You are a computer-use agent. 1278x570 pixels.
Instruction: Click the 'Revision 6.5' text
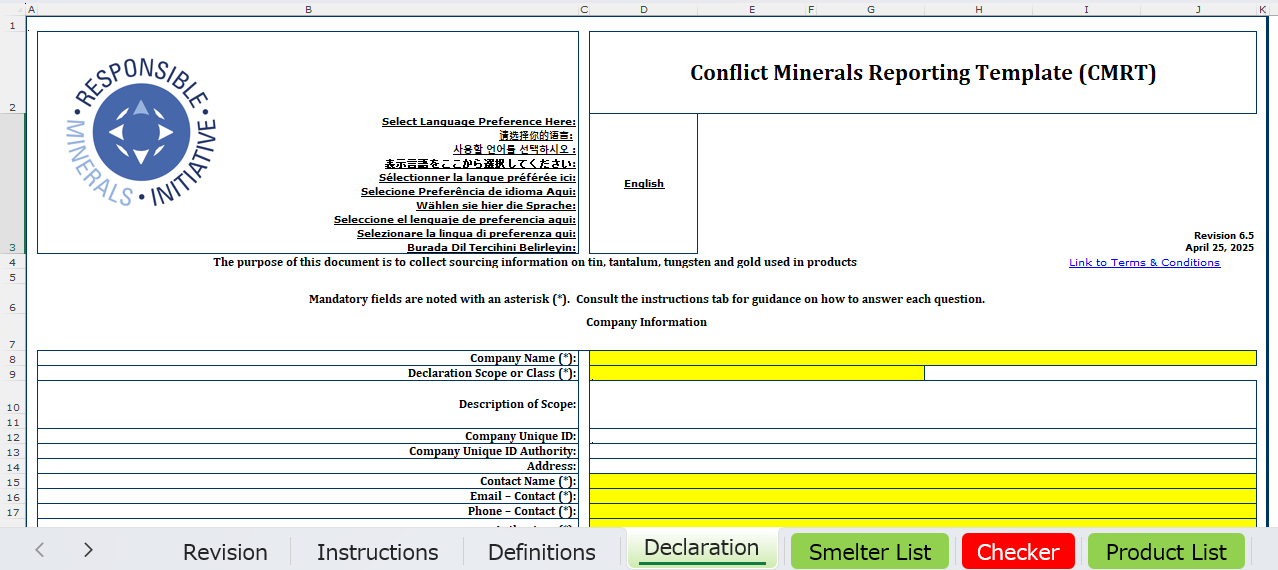pos(1223,236)
